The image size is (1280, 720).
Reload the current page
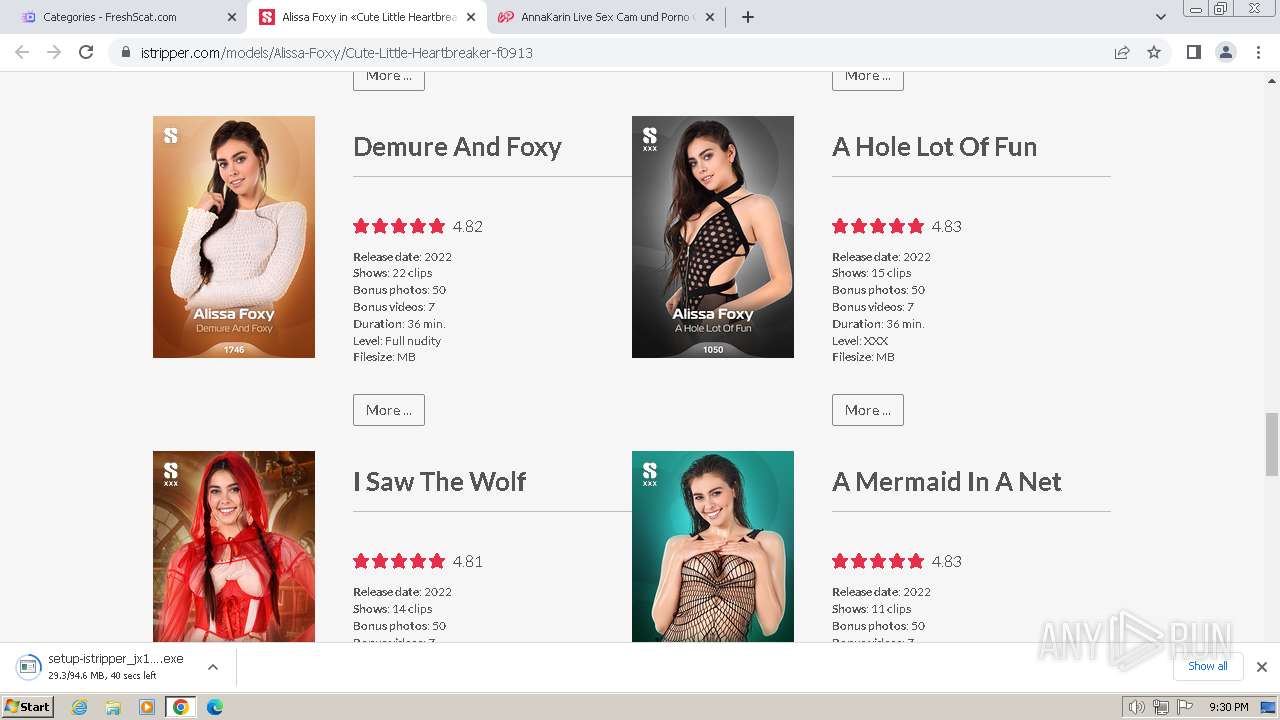86,52
